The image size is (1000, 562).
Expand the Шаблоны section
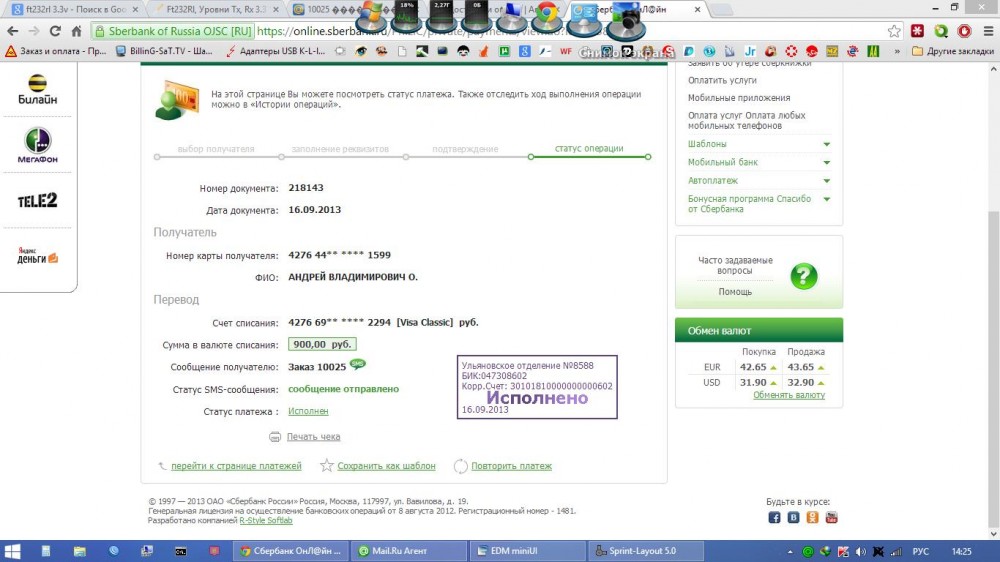[827, 144]
